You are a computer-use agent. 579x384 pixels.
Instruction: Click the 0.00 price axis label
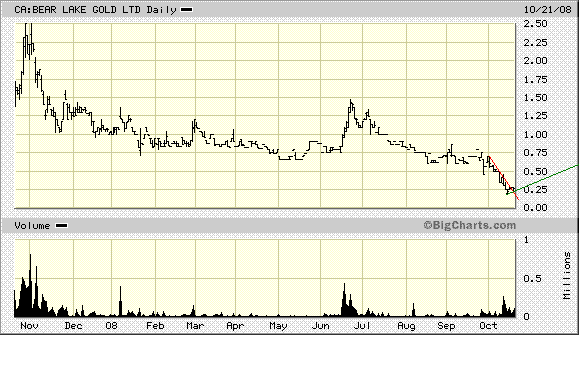pos(535,208)
